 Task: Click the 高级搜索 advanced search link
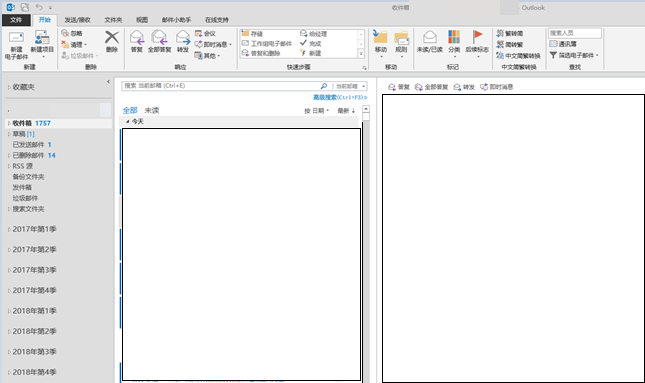pyautogui.click(x=340, y=97)
